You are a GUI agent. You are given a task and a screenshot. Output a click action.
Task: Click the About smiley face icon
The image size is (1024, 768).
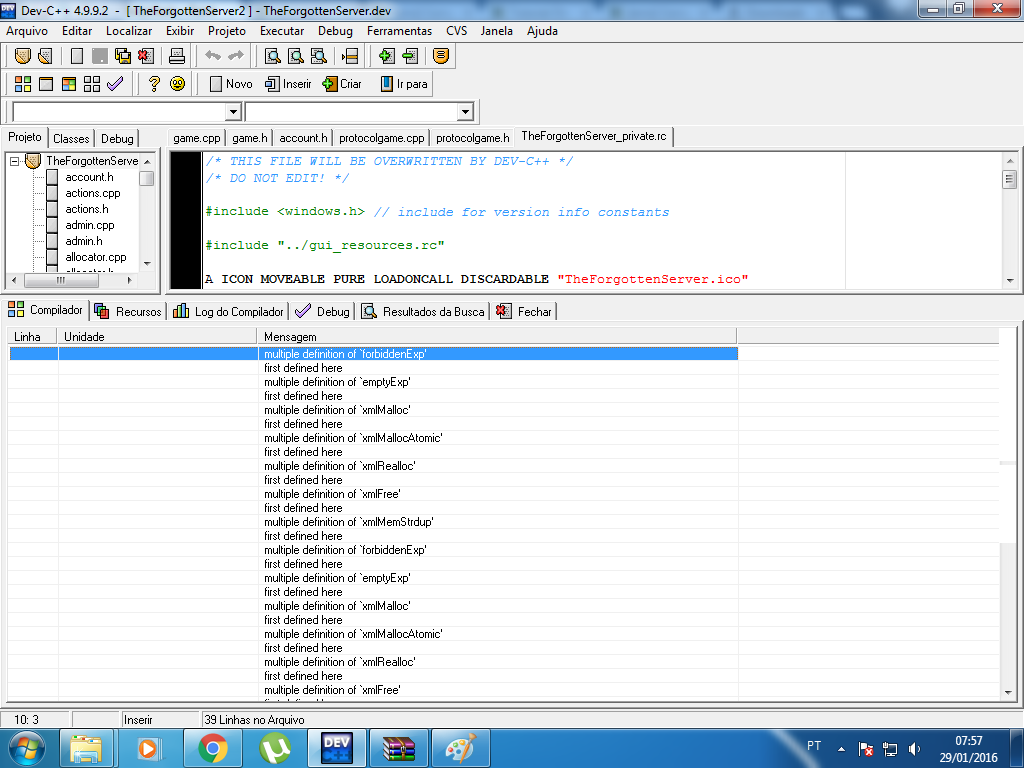(x=177, y=84)
